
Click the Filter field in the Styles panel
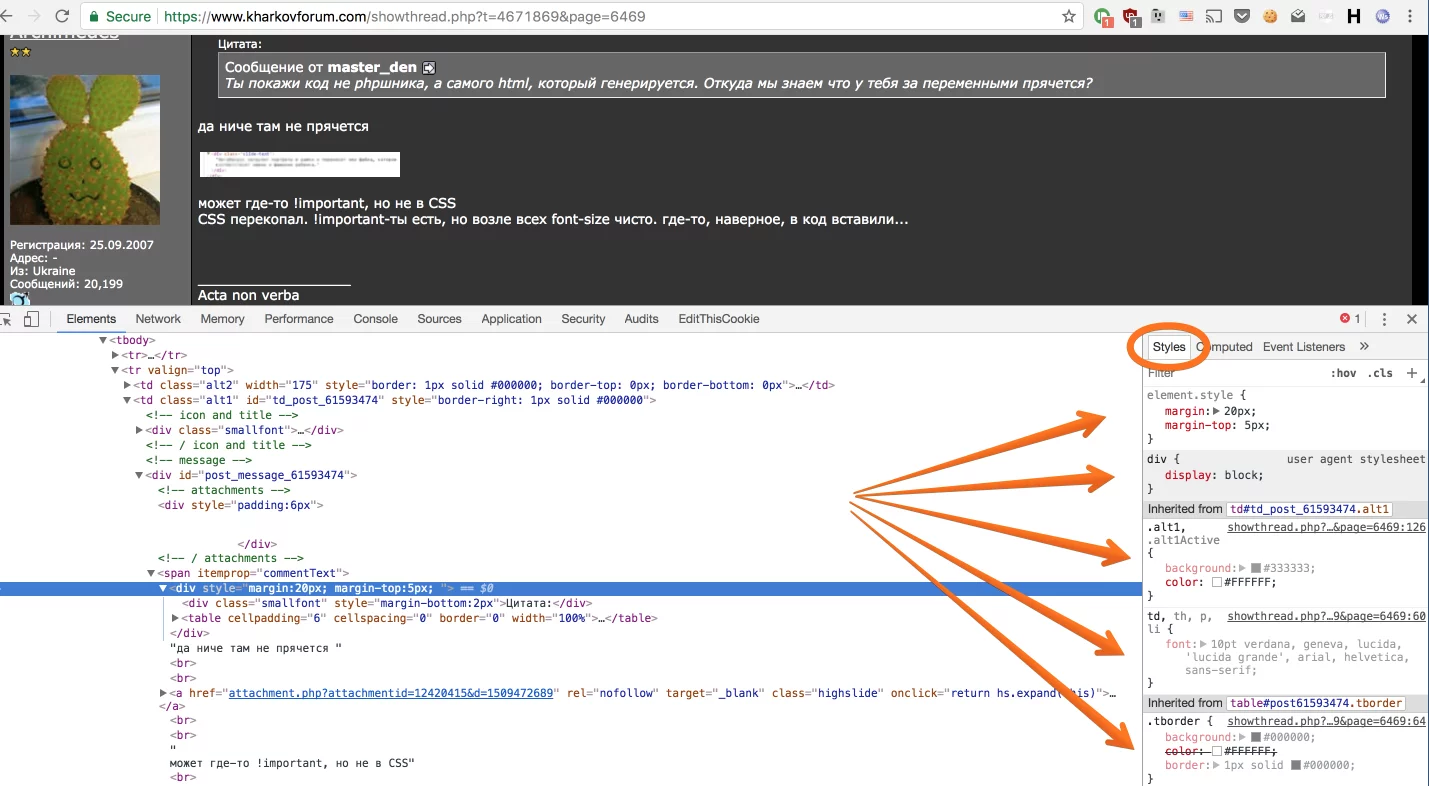(1180, 372)
